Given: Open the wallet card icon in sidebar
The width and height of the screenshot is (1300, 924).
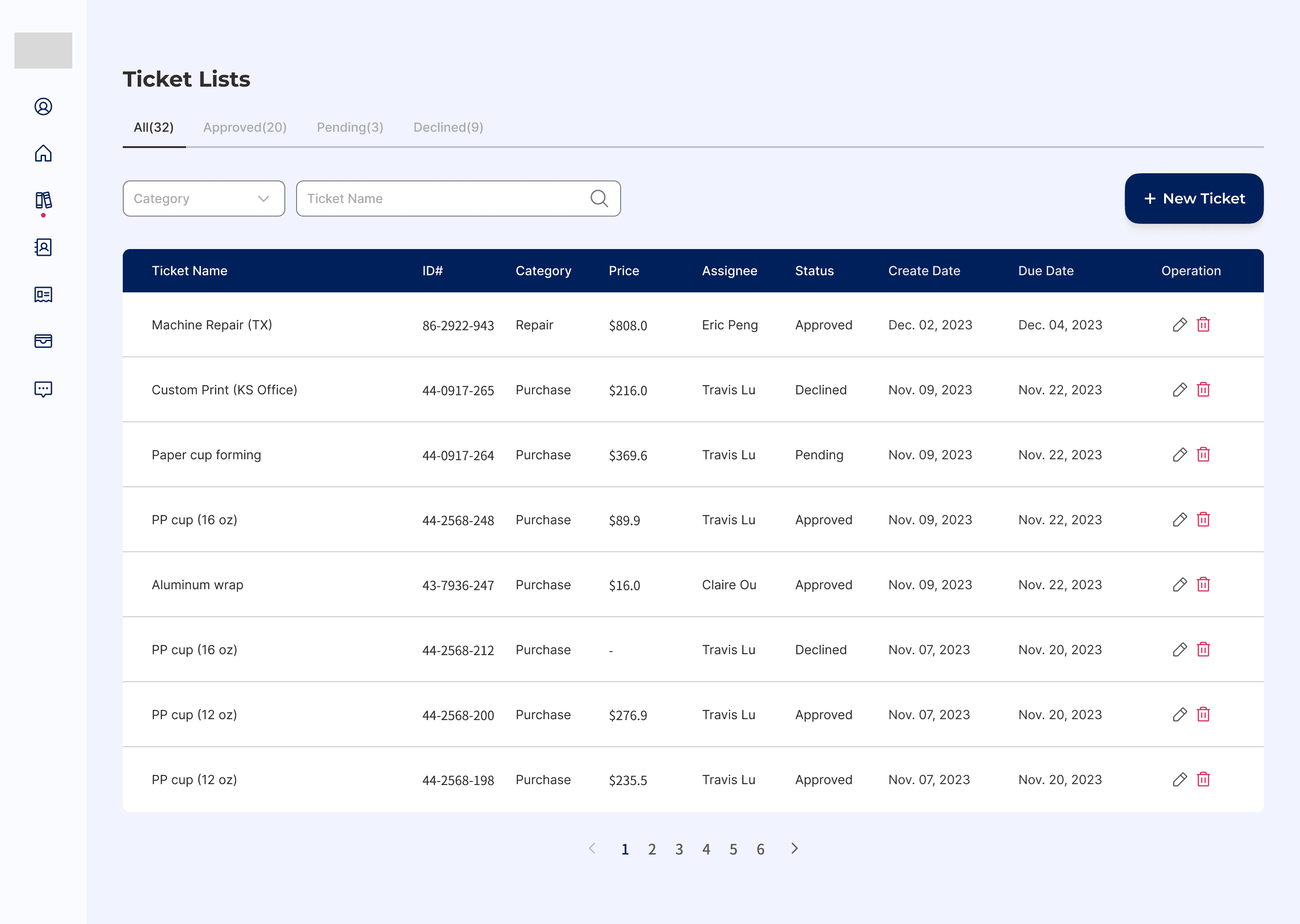Looking at the screenshot, I should pyautogui.click(x=43, y=341).
